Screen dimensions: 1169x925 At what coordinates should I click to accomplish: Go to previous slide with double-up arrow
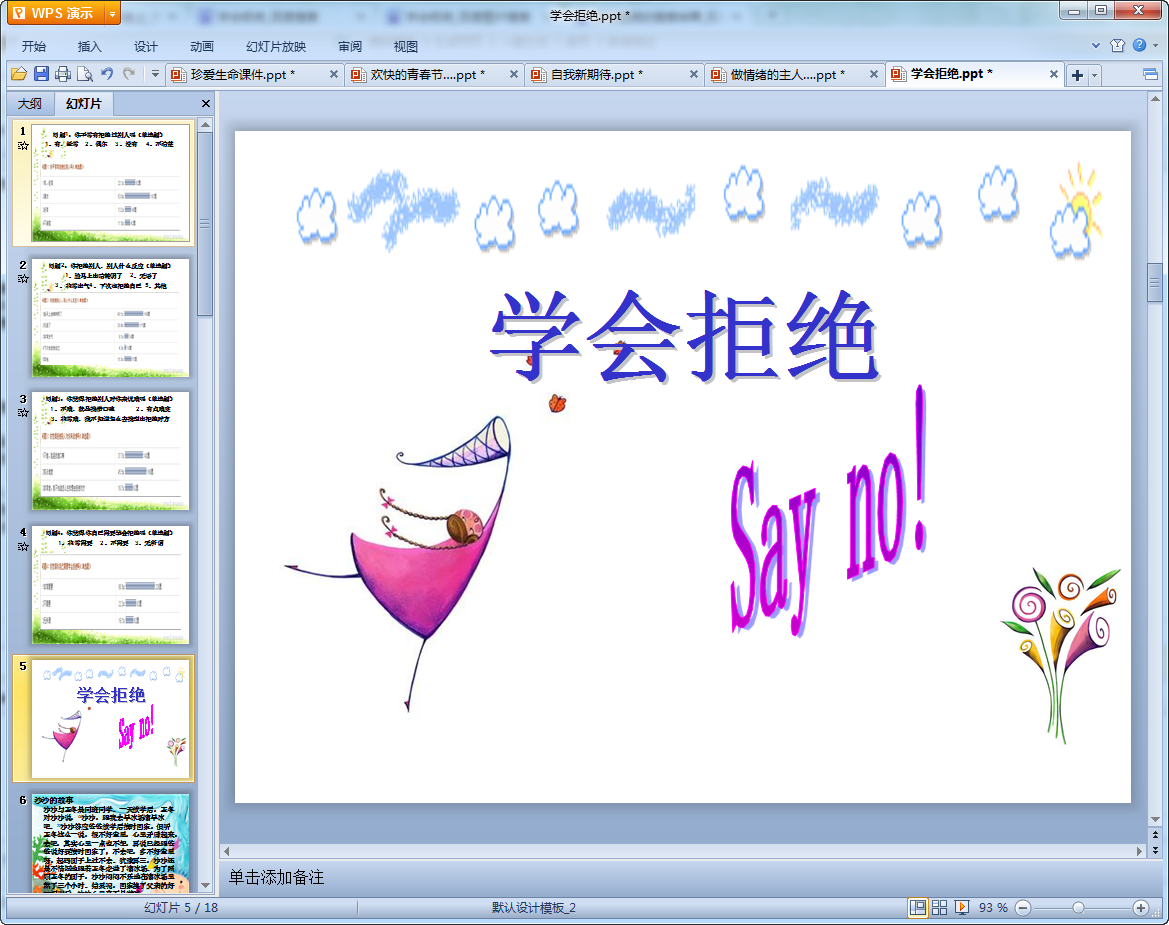[1155, 834]
